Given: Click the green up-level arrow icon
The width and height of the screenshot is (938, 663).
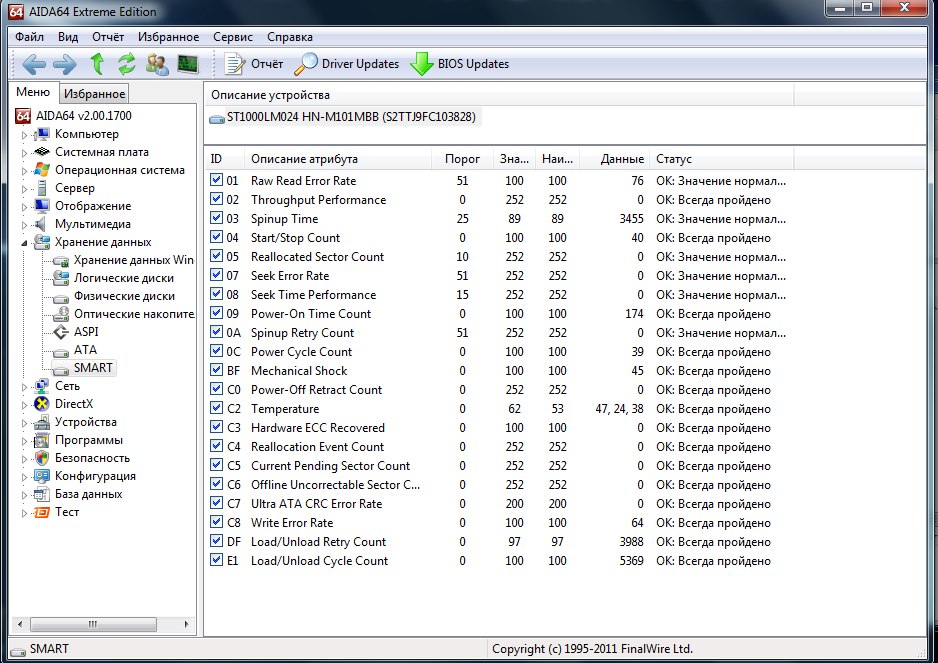Looking at the screenshot, I should (97, 64).
